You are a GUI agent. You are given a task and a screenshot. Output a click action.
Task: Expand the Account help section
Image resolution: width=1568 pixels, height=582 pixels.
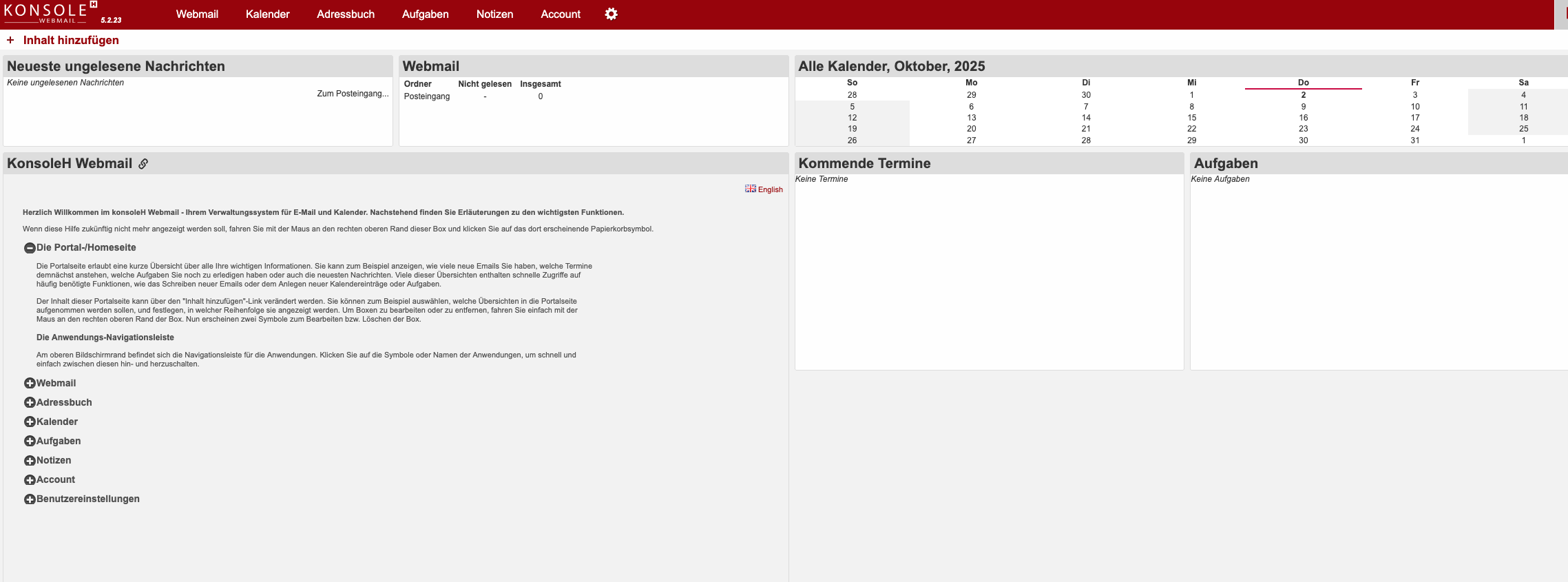tap(30, 479)
